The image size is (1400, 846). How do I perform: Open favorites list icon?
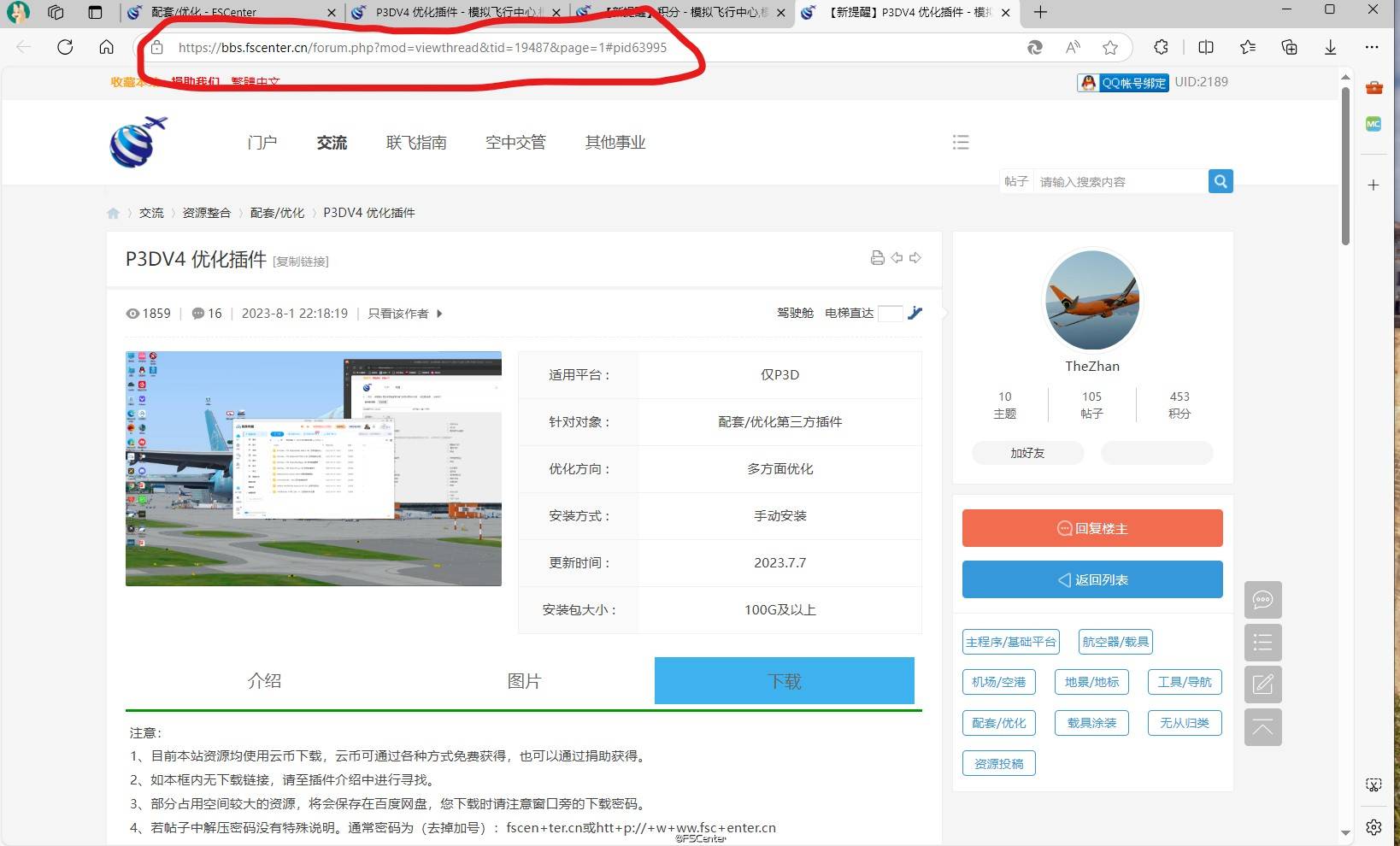[x=1248, y=47]
